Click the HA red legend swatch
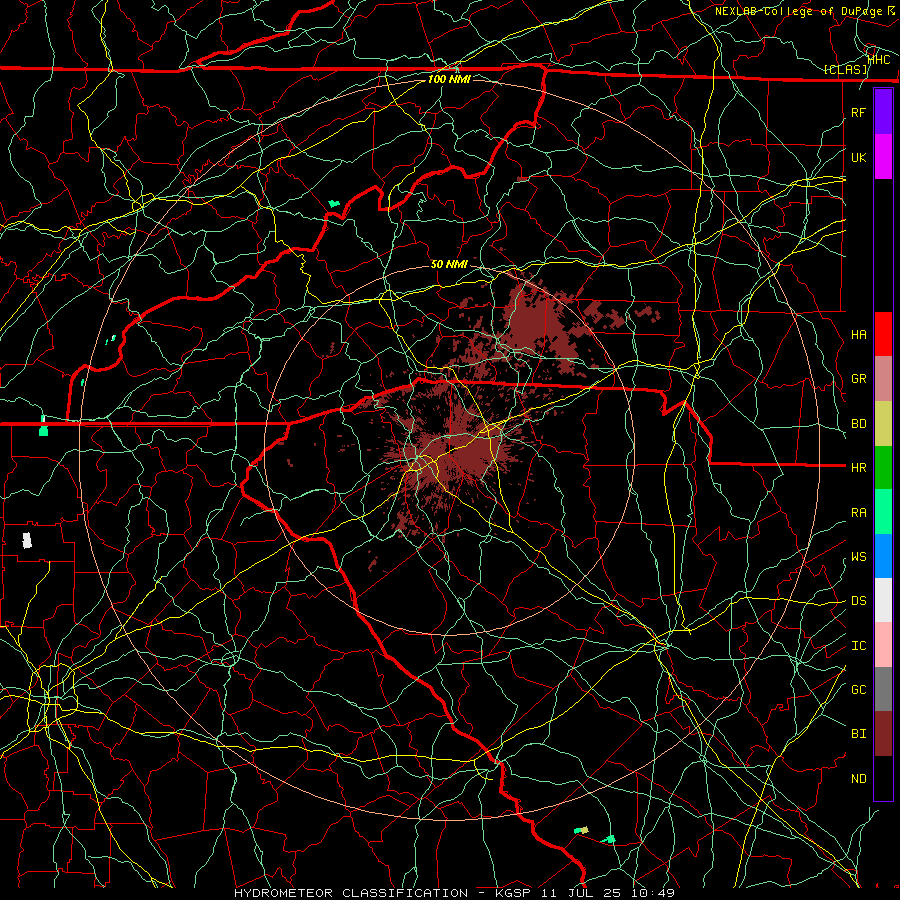The height and width of the screenshot is (900, 900). tap(883, 334)
